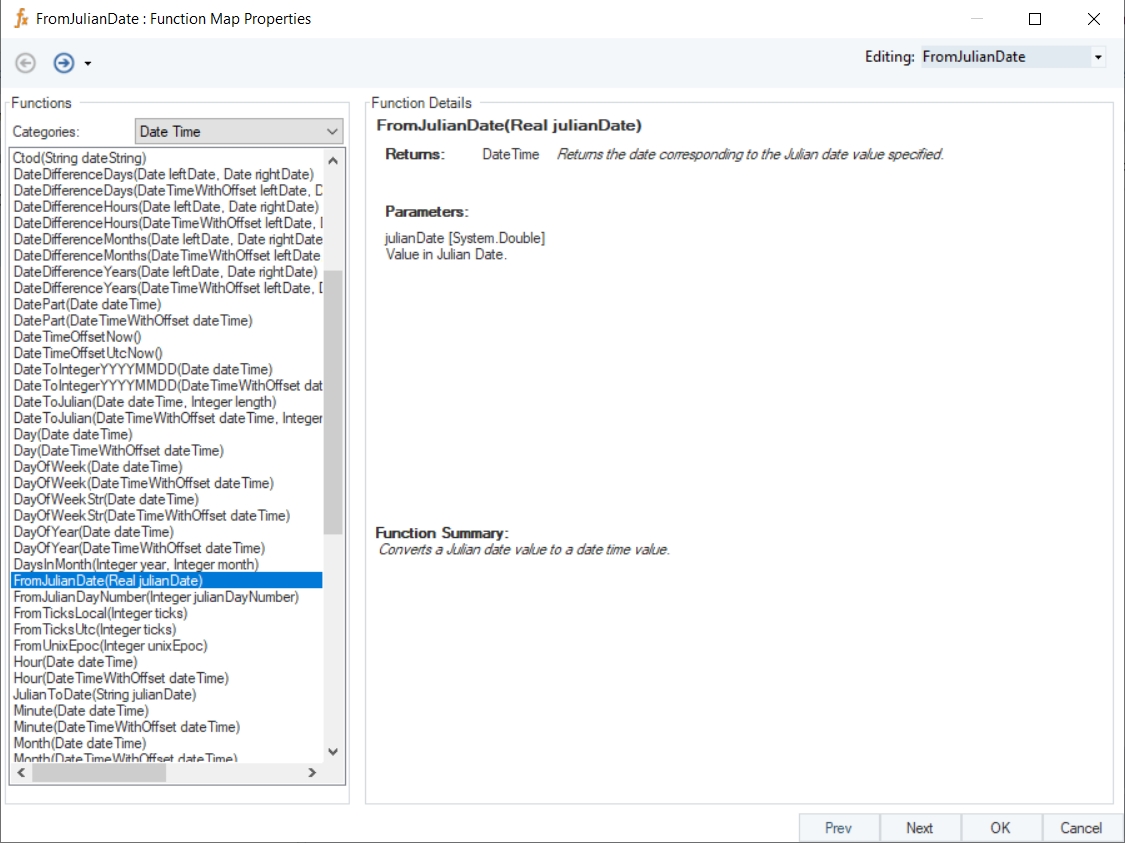The width and height of the screenshot is (1125, 843).
Task: Open the forward arrow history dropdown
Action: click(88, 64)
